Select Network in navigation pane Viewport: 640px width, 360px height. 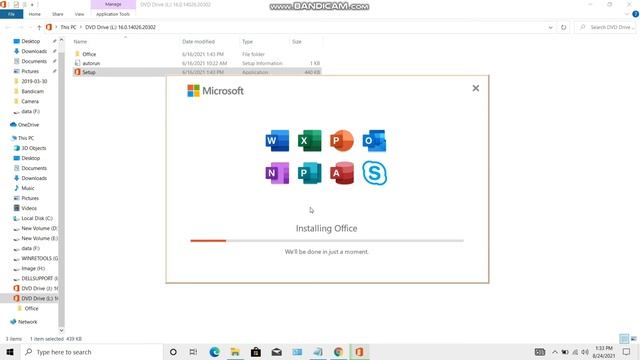tap(27, 322)
